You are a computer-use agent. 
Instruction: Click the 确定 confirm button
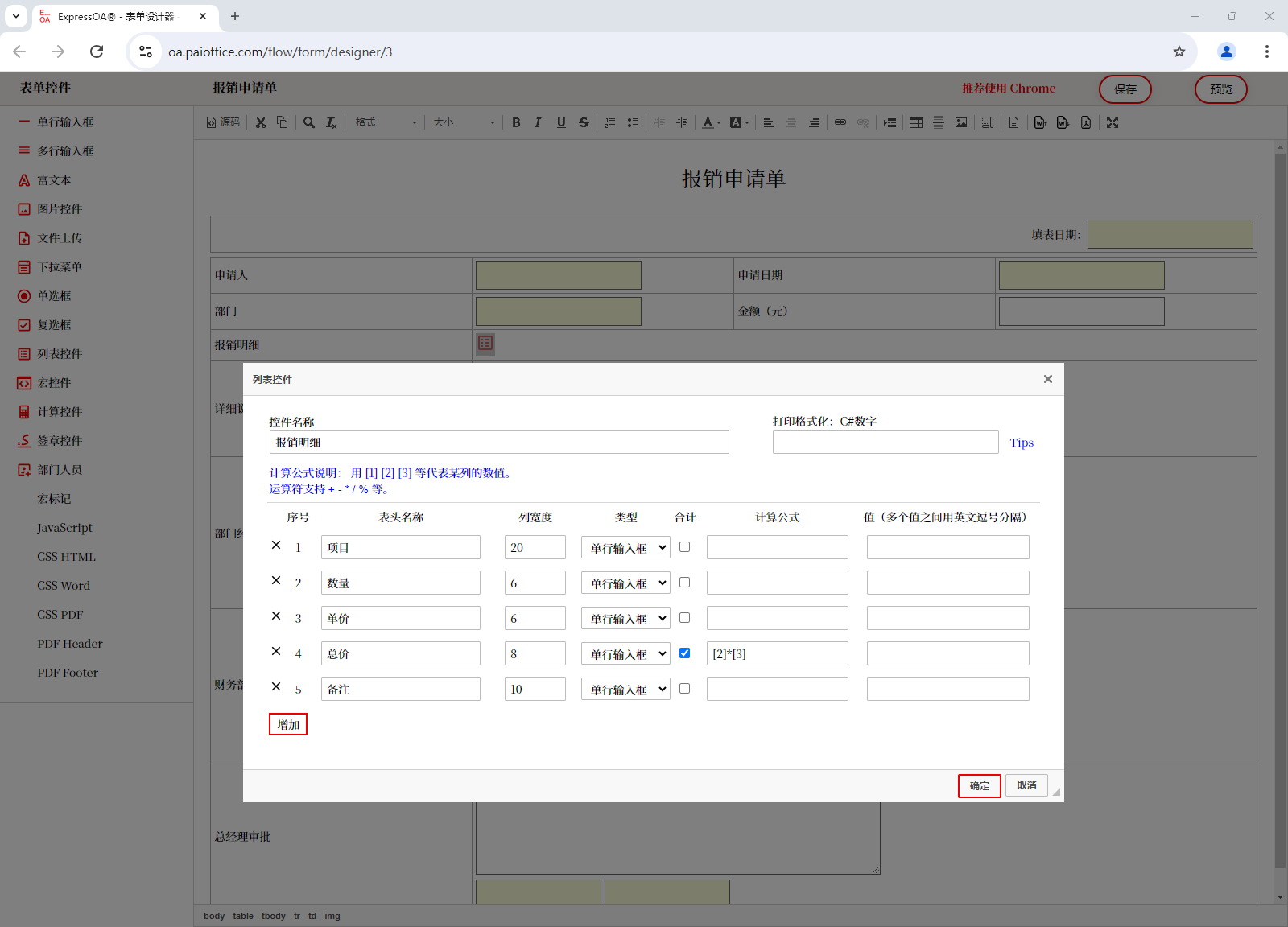coord(979,785)
